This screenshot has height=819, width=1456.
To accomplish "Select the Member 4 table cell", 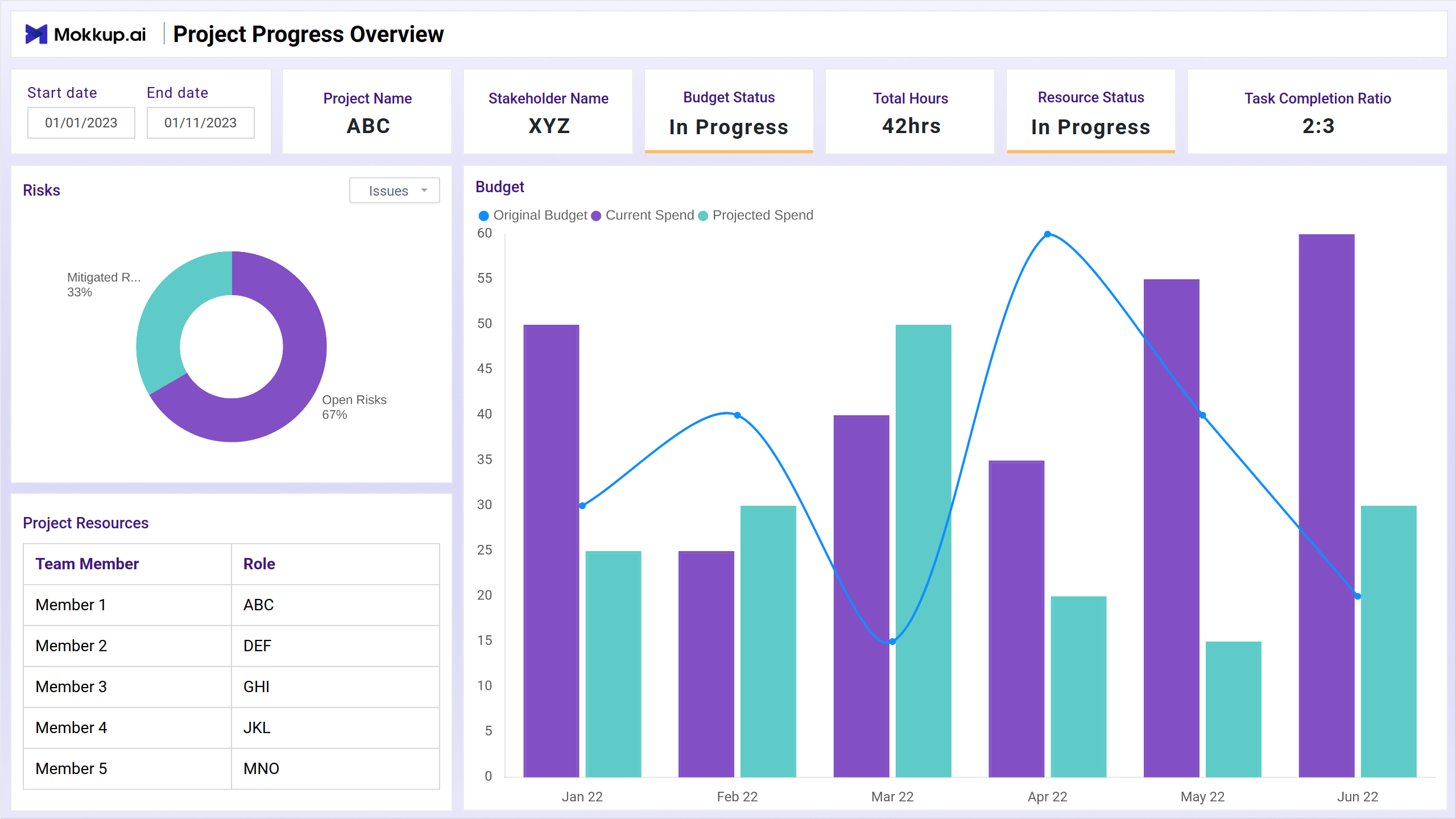I will pos(127,728).
